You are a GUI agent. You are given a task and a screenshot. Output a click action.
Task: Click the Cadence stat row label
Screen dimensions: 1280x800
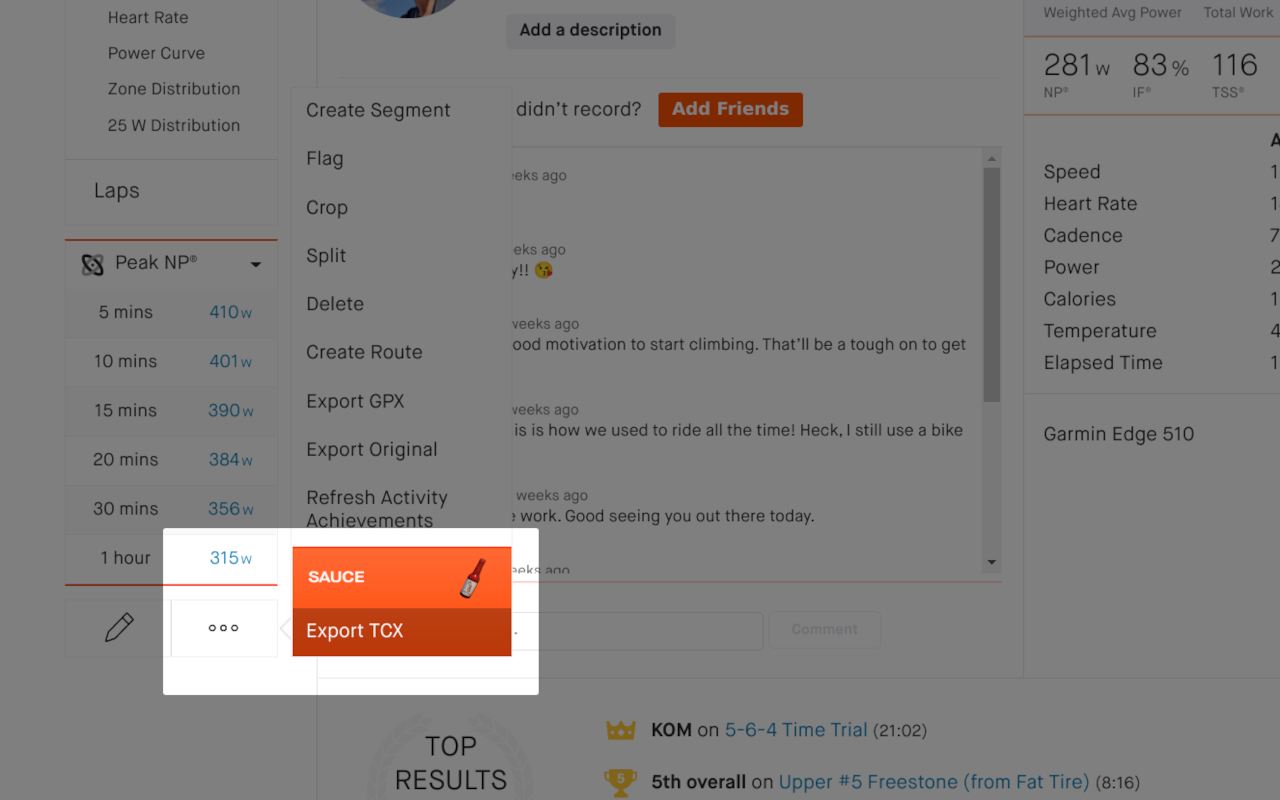1083,236
